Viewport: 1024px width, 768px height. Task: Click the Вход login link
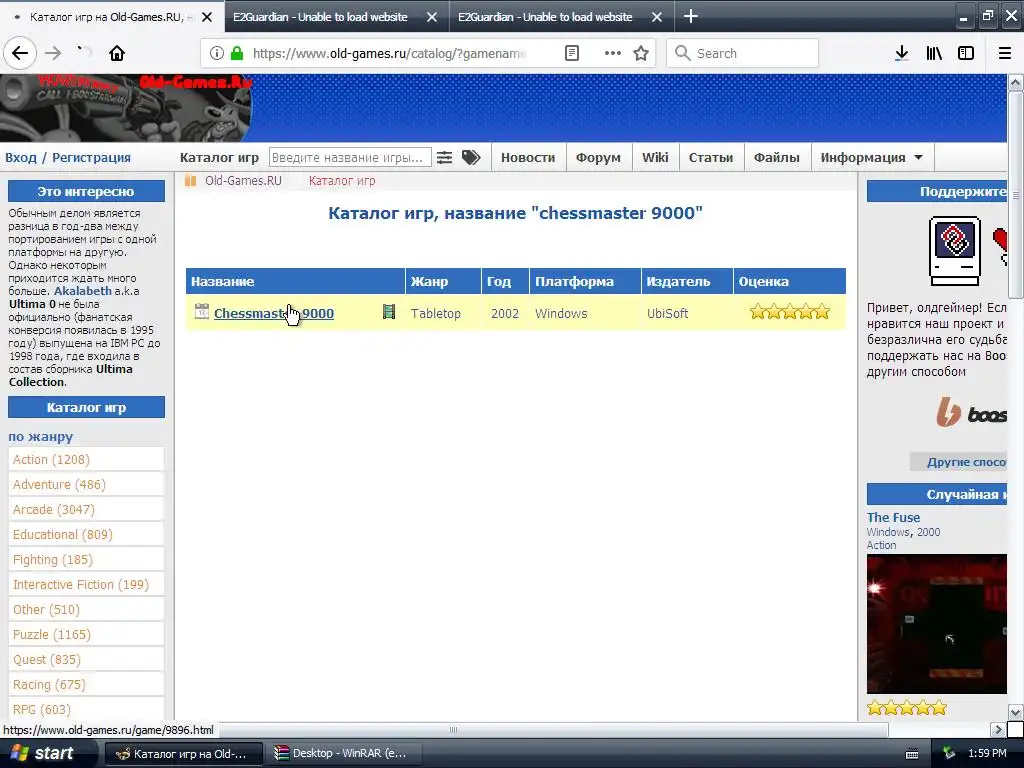(x=21, y=157)
